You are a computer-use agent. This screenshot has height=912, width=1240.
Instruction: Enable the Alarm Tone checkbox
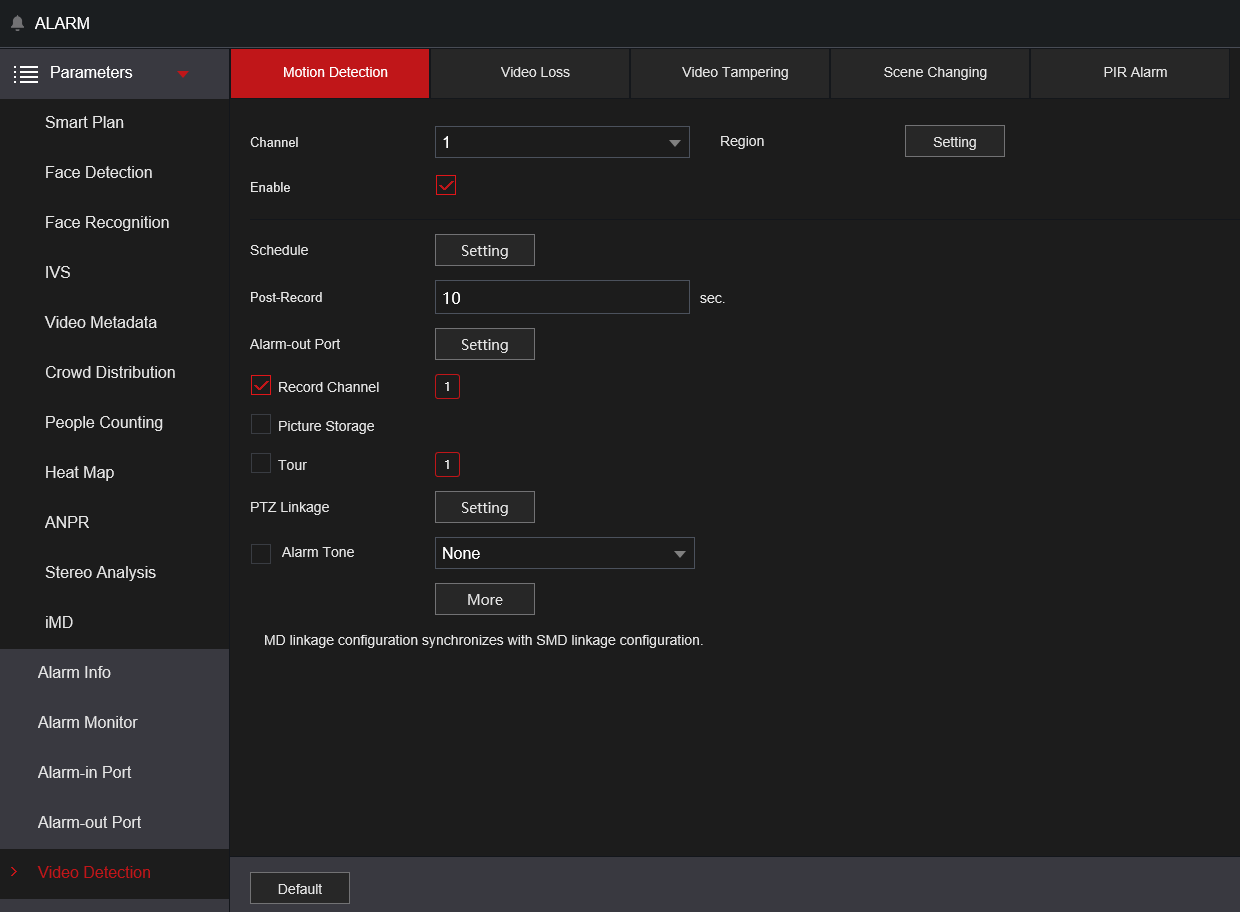coord(261,553)
